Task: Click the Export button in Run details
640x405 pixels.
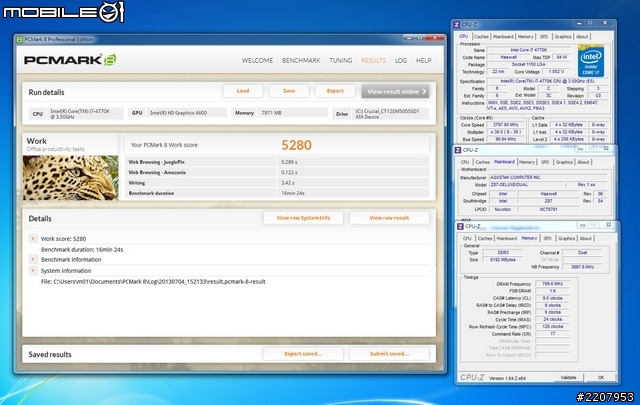Action: coord(335,91)
